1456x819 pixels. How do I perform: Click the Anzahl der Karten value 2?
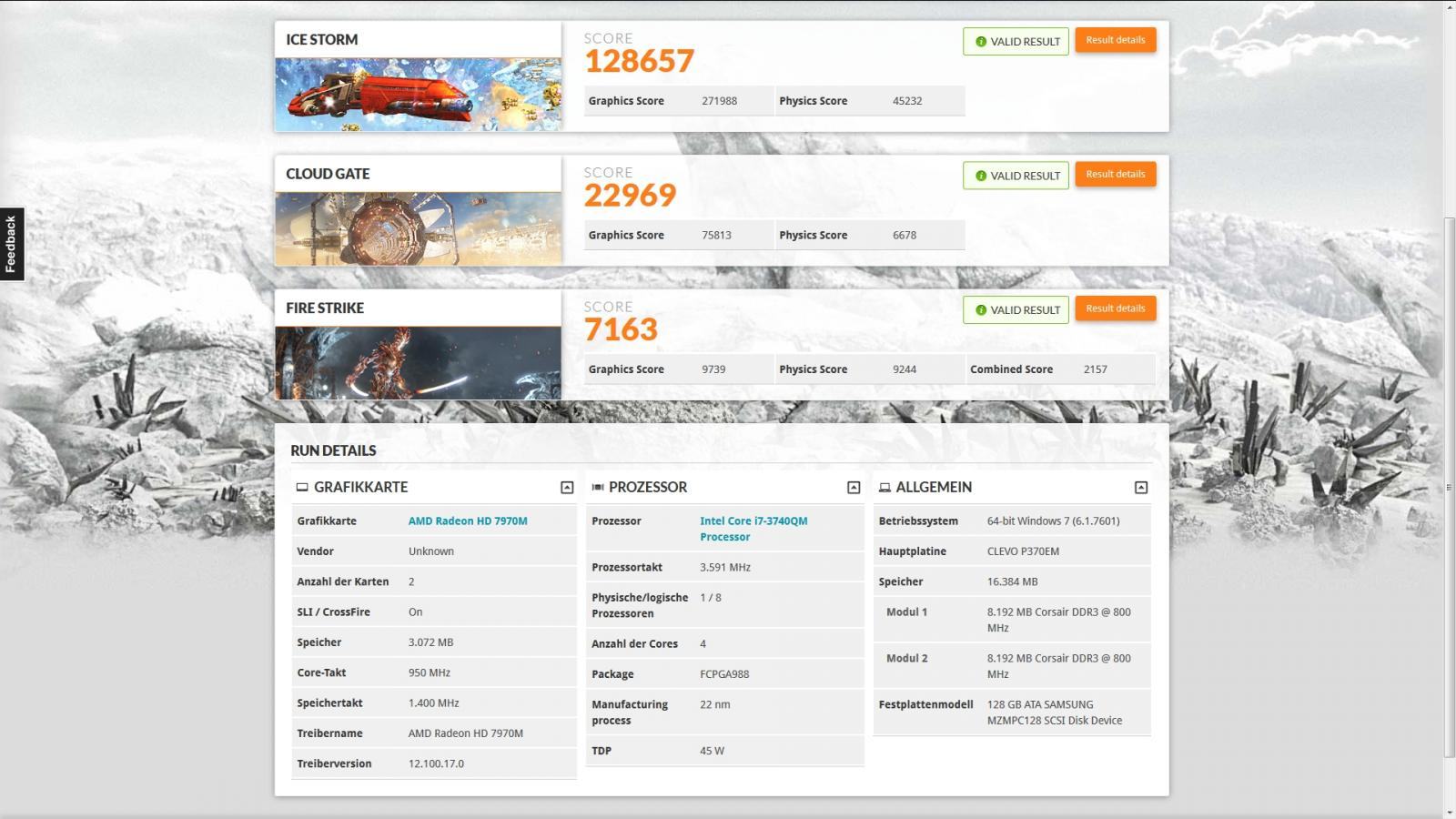pyautogui.click(x=411, y=581)
